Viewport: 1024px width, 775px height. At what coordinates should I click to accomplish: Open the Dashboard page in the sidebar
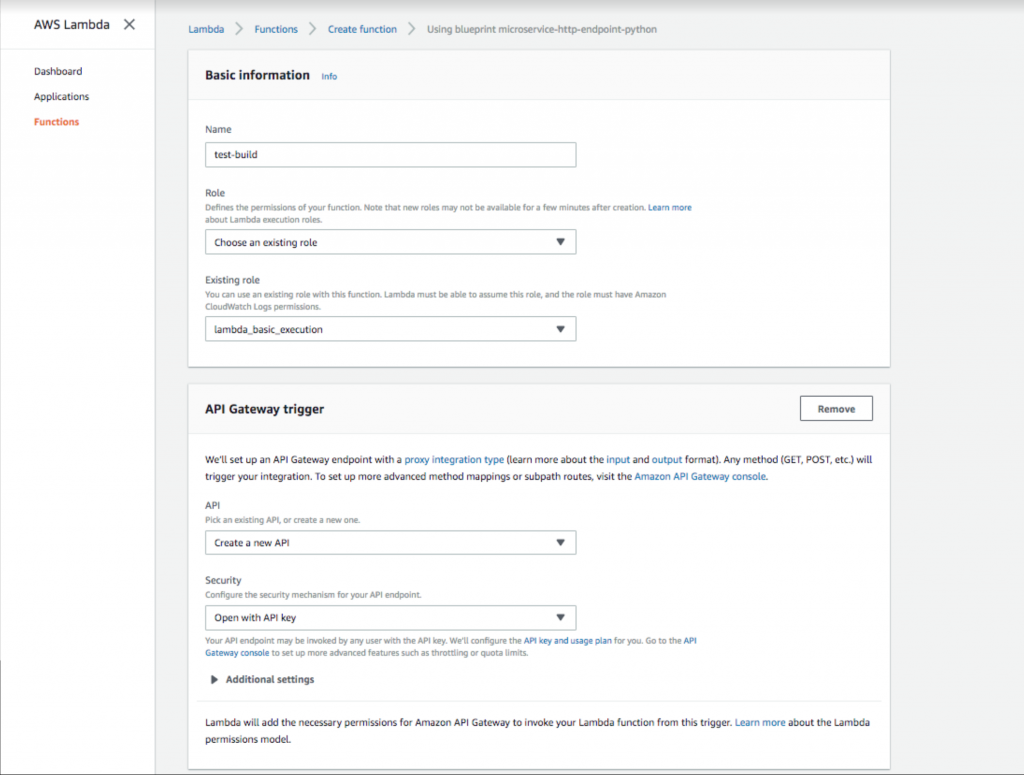(x=58, y=71)
